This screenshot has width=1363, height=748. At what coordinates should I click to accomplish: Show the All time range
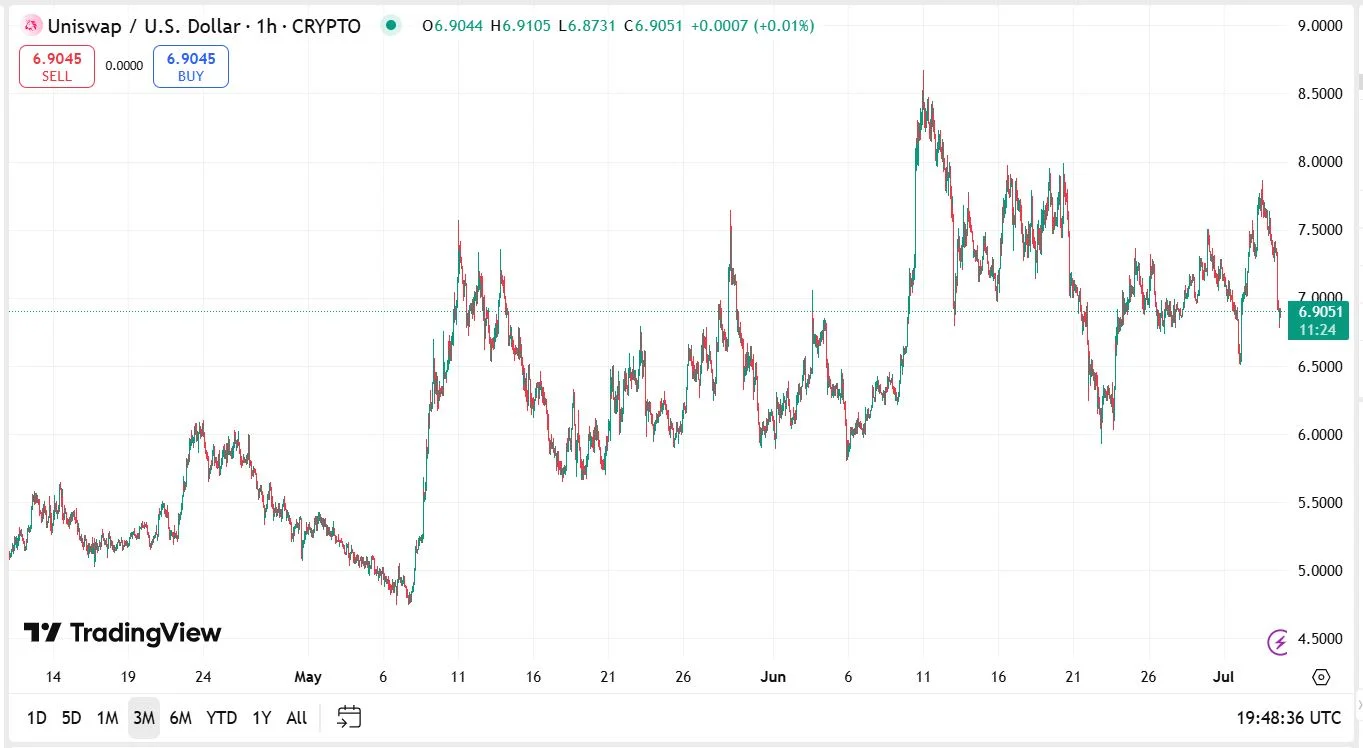[297, 717]
